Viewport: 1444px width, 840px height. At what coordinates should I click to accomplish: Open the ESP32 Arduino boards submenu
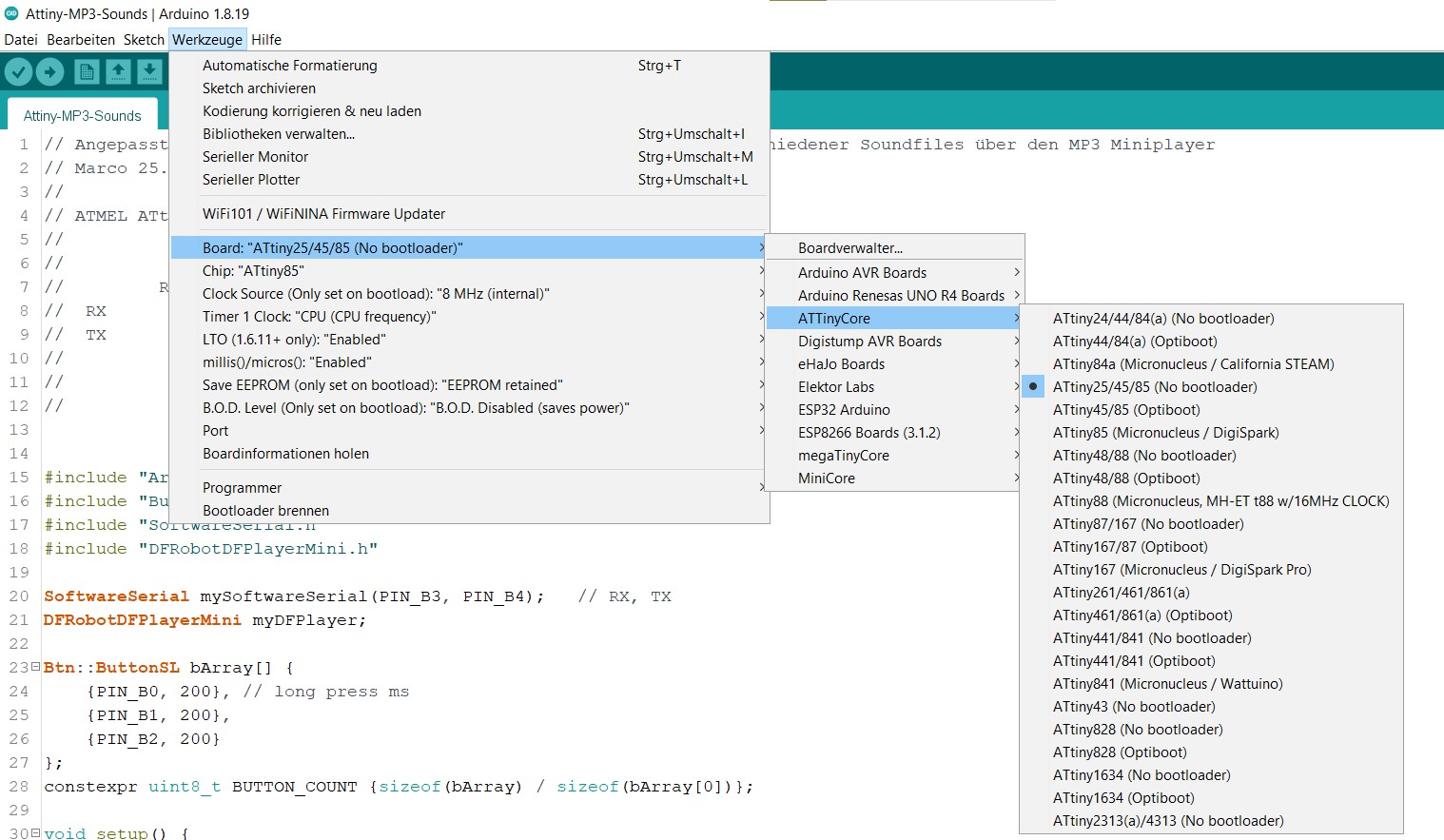(x=844, y=410)
